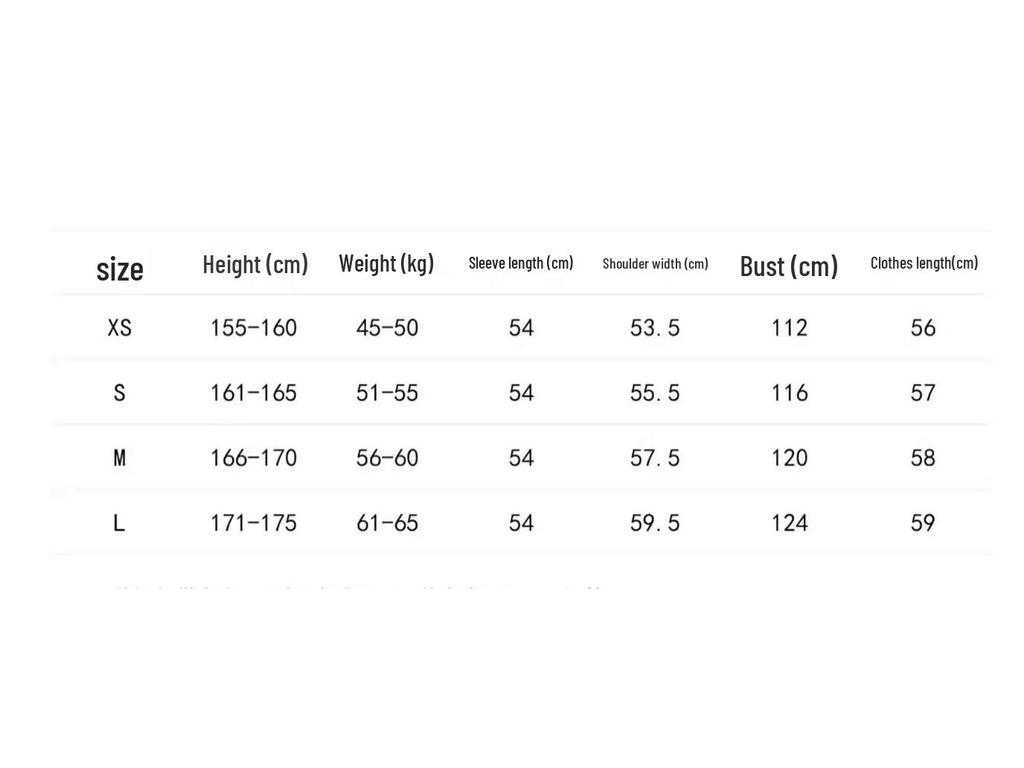The image size is (1024, 768).
Task: Click the shoulder width value 53.5
Action: click(655, 328)
